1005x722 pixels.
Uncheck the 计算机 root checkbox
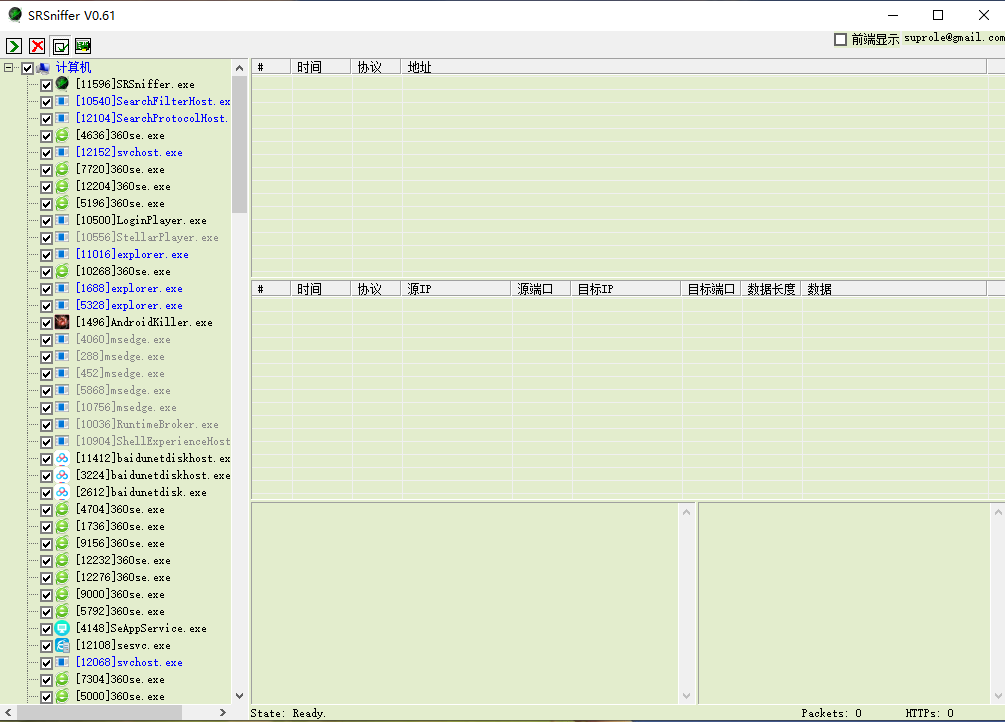[x=28, y=68]
